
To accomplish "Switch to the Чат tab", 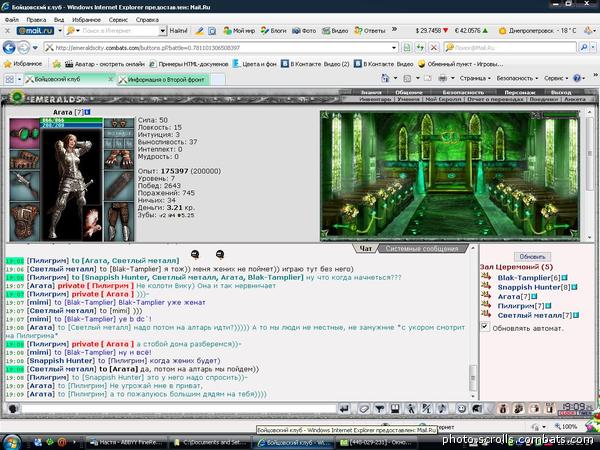I will click(x=365, y=249).
